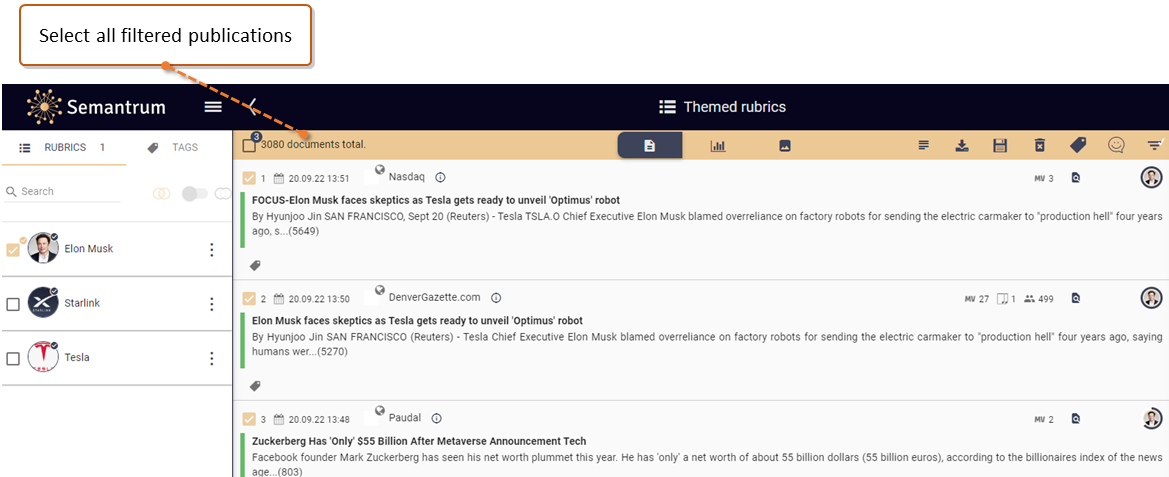Toggle the rubric intersection switch
Viewport: 1169px width, 477px height.
[195, 194]
